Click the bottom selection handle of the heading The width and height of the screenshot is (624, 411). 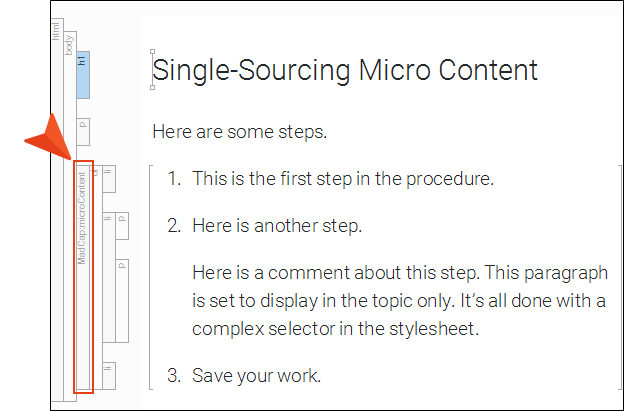click(152, 87)
